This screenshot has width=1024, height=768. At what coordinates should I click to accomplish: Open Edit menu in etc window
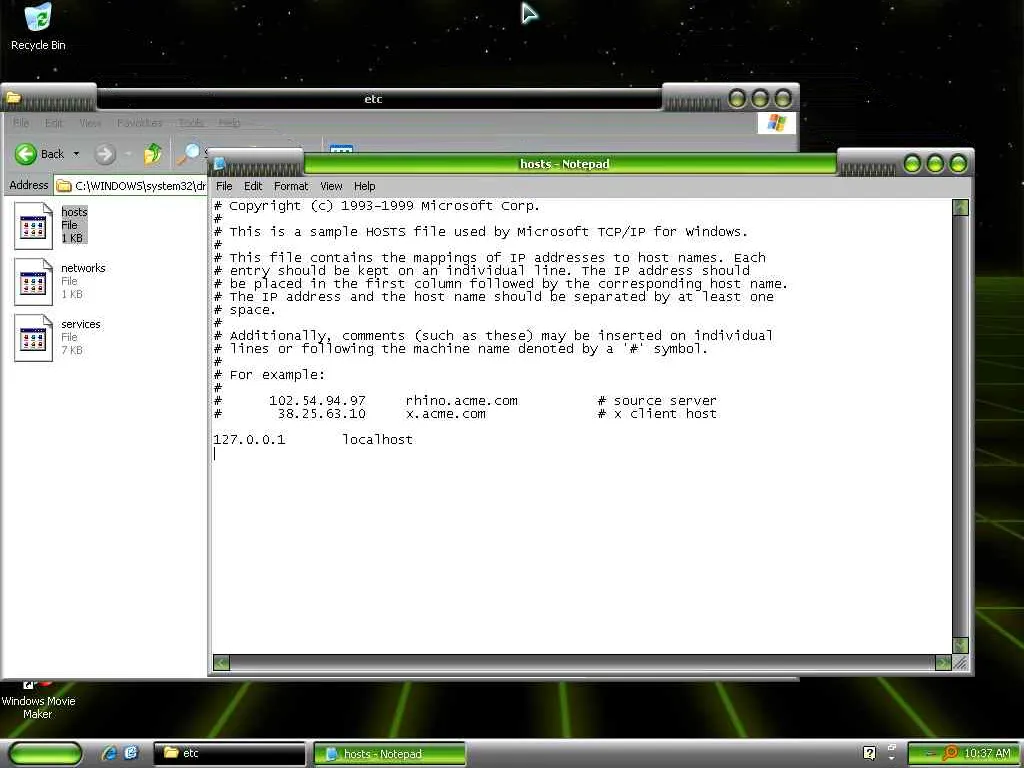pyautogui.click(x=54, y=123)
